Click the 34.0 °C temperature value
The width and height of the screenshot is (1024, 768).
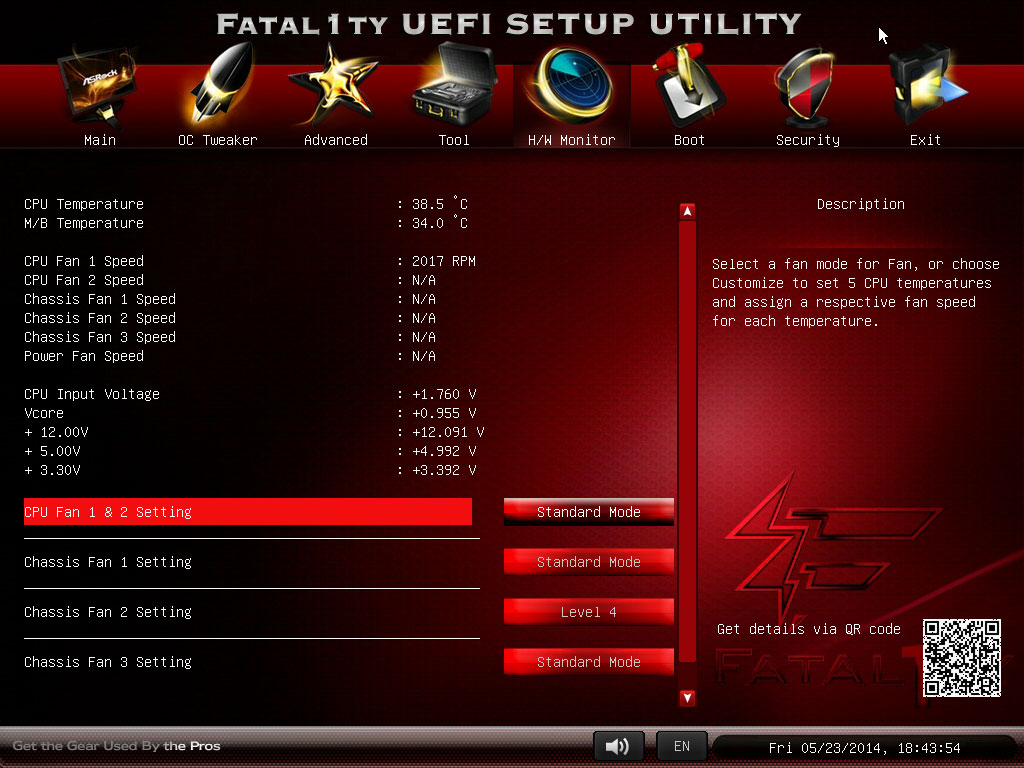pos(440,223)
